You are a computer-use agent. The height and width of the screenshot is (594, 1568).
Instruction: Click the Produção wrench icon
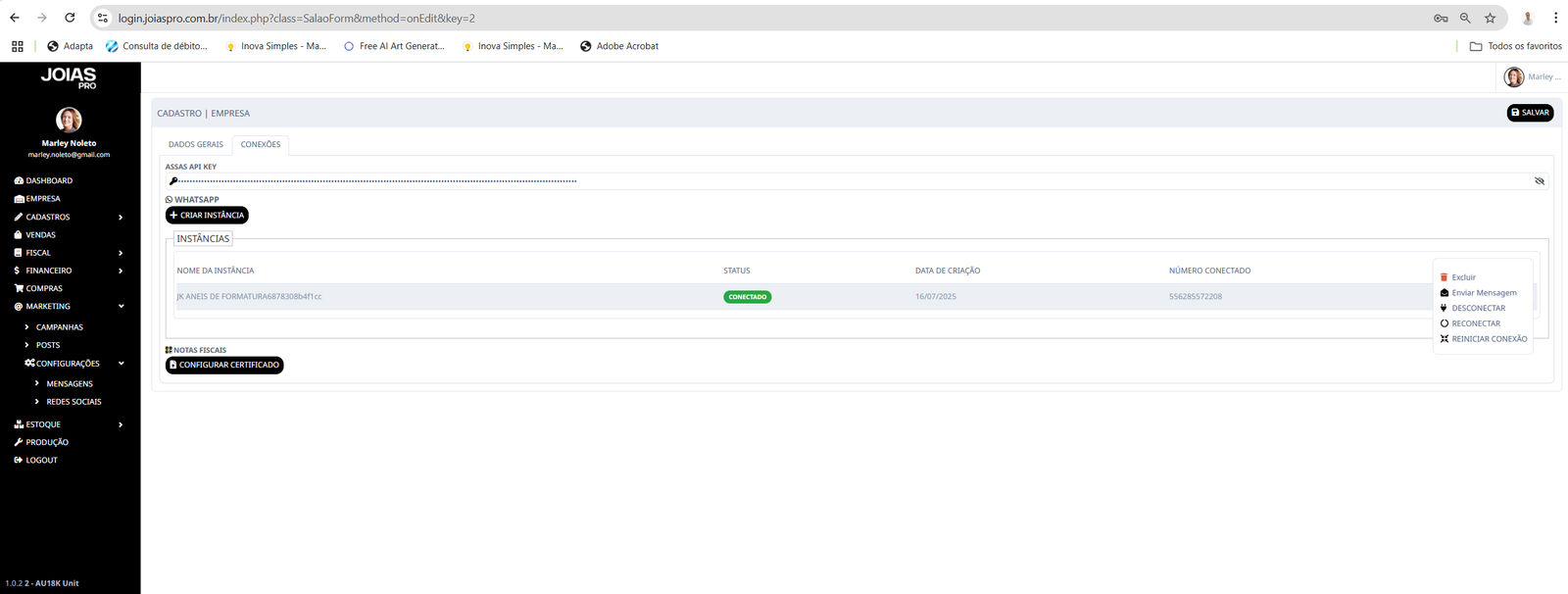tap(19, 443)
